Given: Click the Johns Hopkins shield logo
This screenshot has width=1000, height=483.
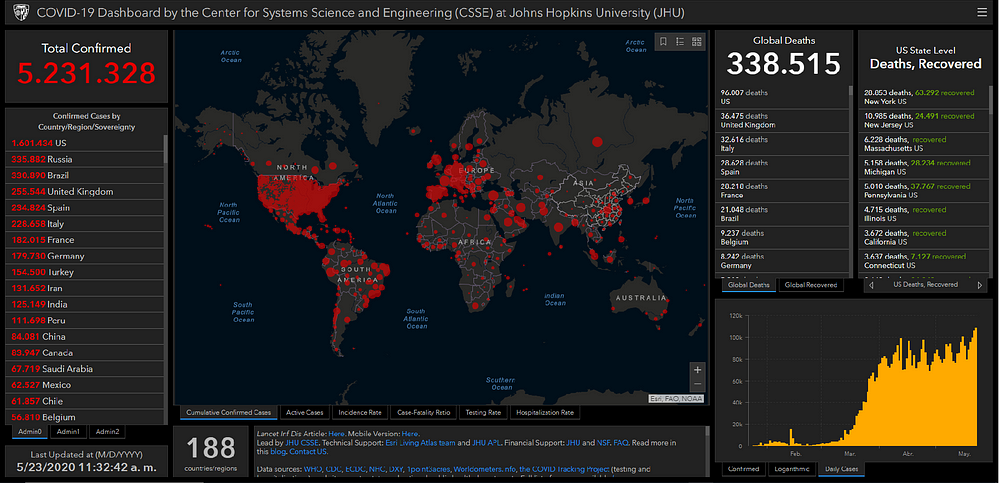Looking at the screenshot, I should 20,12.
